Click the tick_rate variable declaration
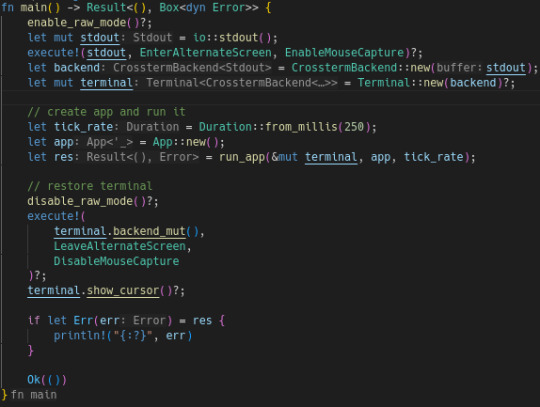 [83, 127]
